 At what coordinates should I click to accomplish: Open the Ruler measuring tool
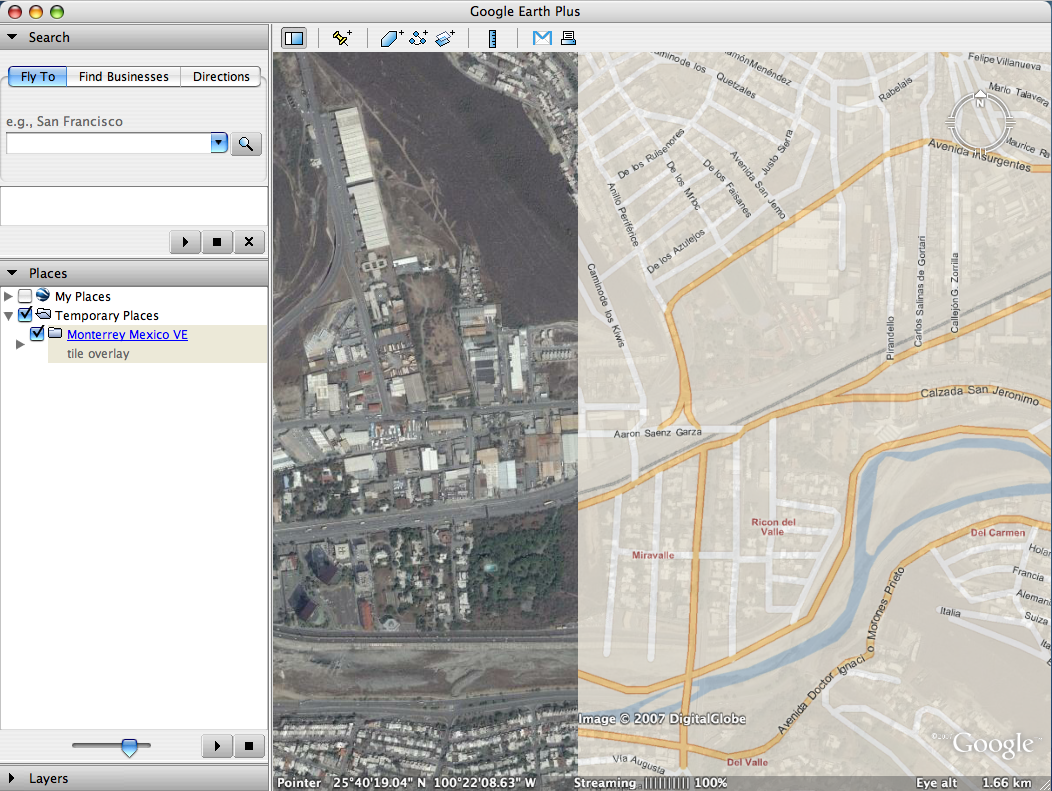pyautogui.click(x=492, y=38)
